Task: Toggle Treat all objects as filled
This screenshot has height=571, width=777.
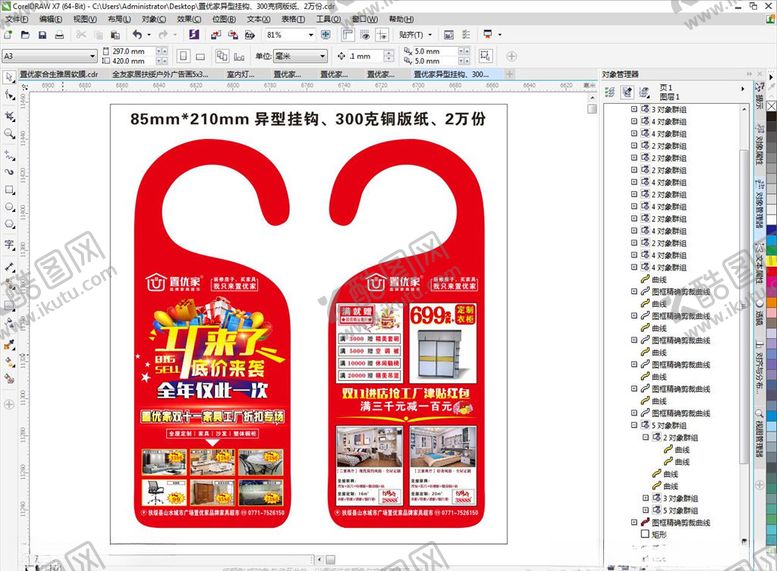Action: point(485,56)
